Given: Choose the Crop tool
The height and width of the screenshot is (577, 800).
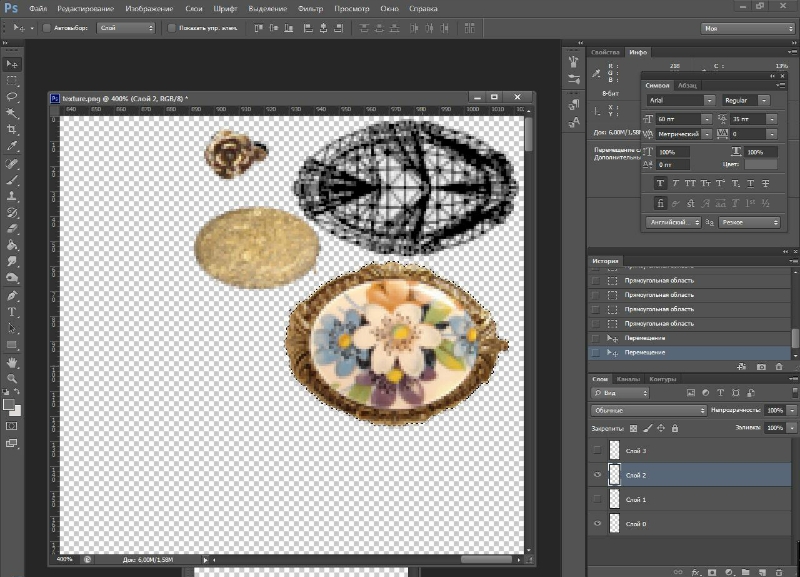Looking at the screenshot, I should click(x=12, y=129).
